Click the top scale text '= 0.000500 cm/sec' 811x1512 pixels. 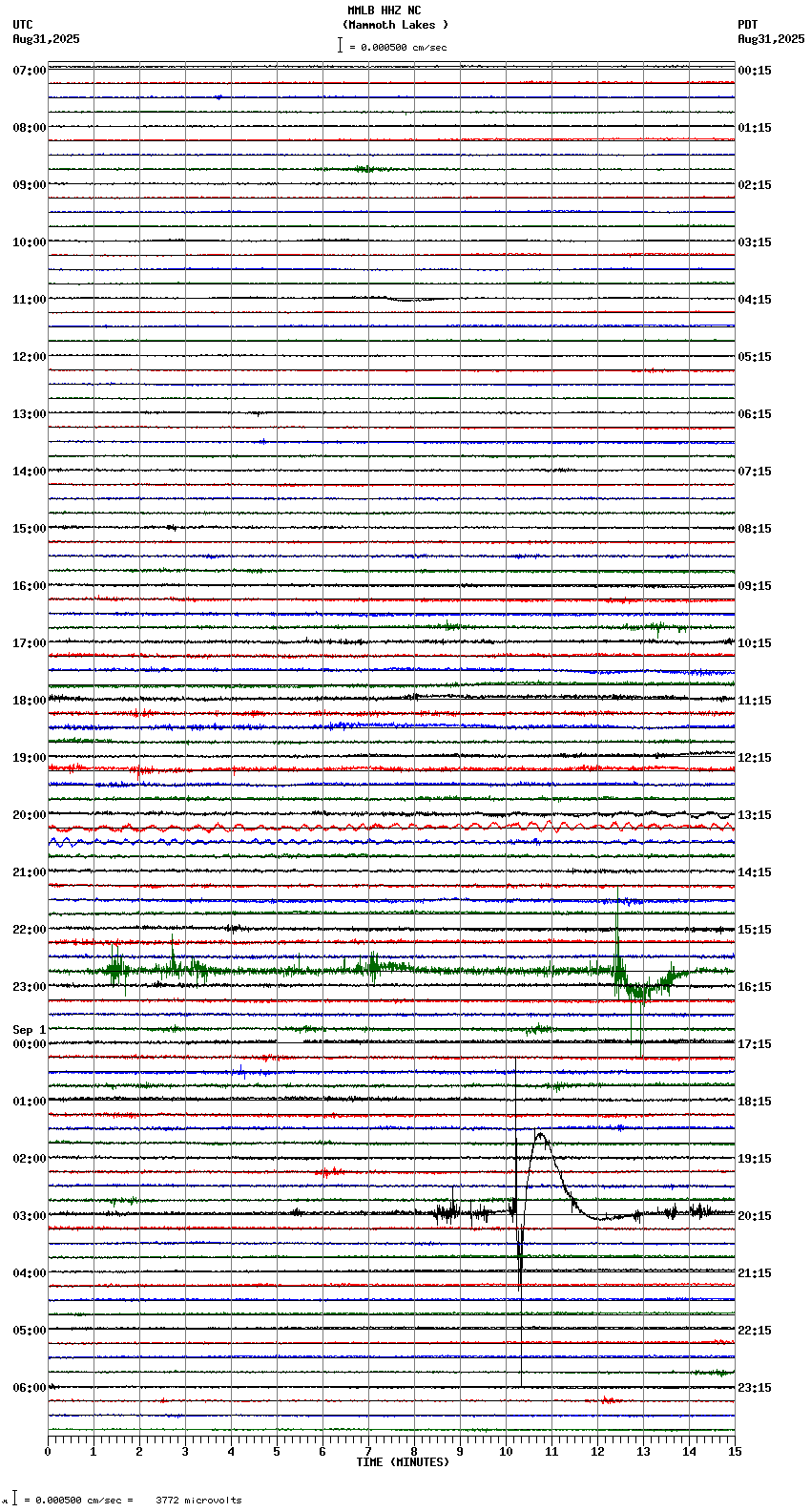coord(398,47)
